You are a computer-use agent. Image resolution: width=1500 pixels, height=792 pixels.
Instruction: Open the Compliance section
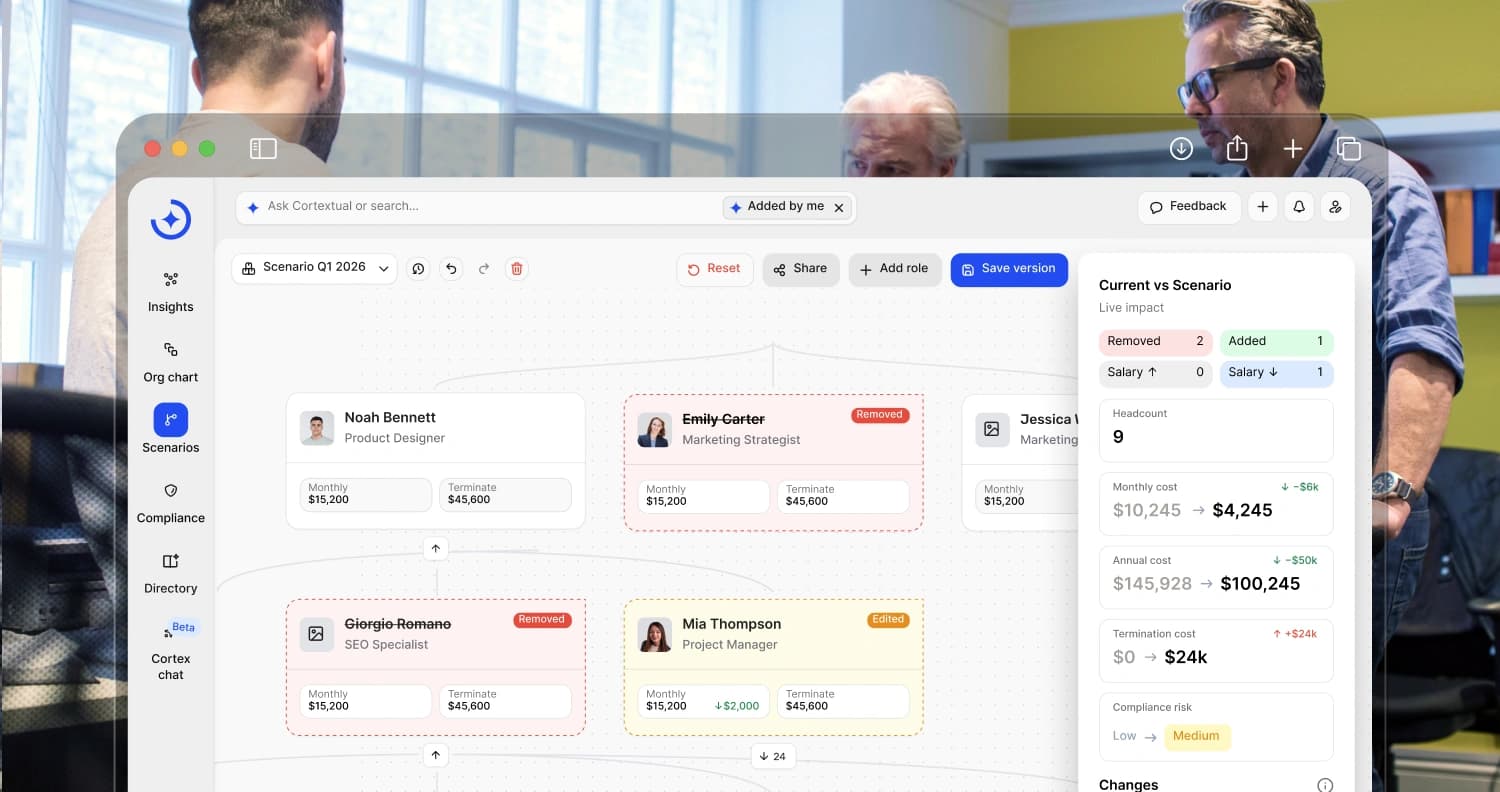click(171, 503)
